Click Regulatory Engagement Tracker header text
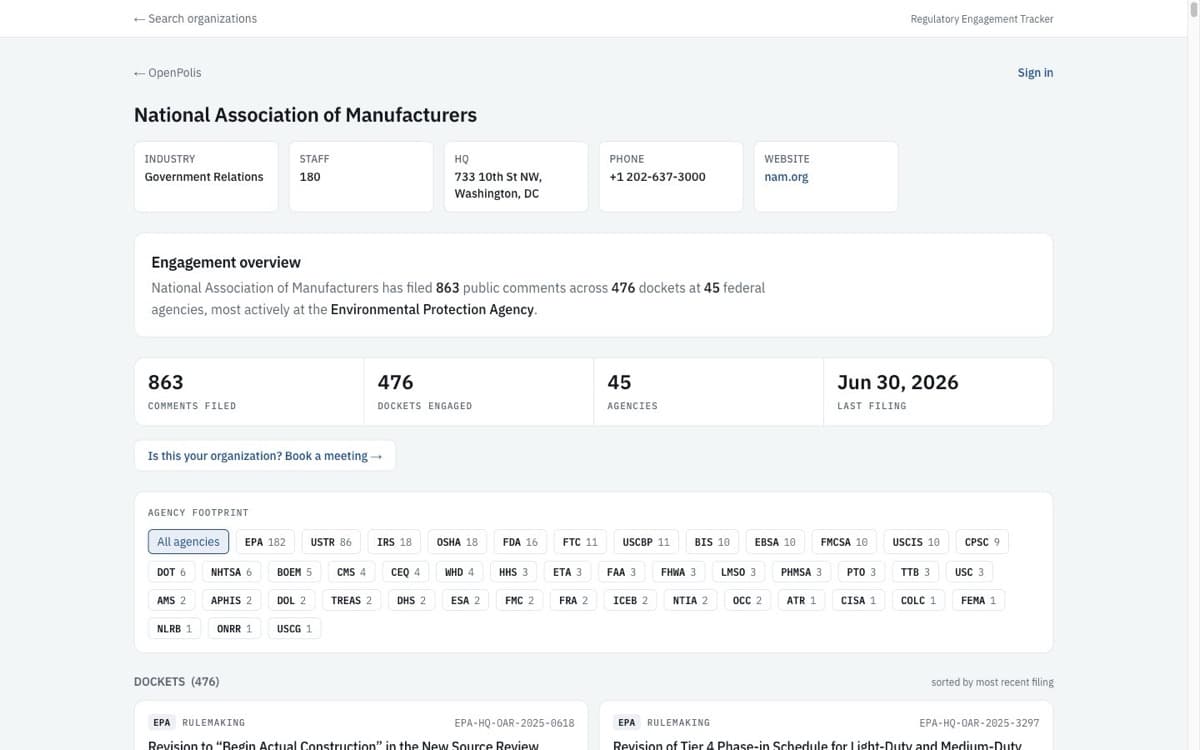1200x750 pixels. 982,19
